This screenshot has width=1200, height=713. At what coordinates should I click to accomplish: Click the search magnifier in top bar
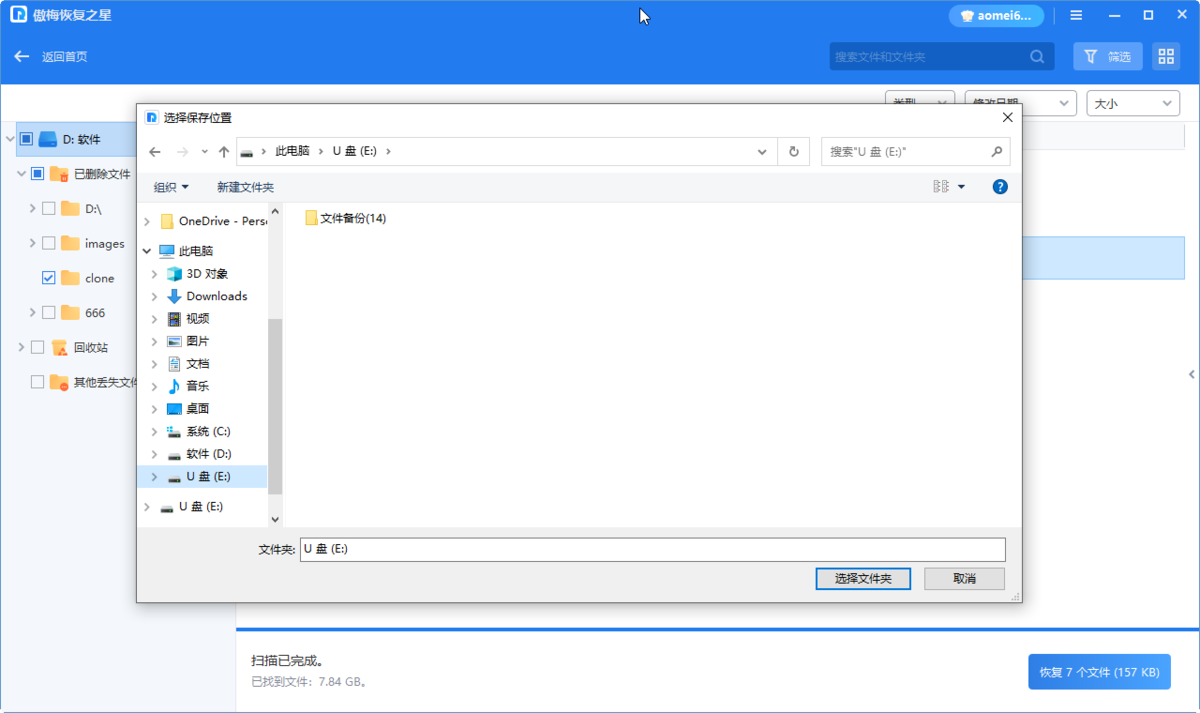(1037, 57)
